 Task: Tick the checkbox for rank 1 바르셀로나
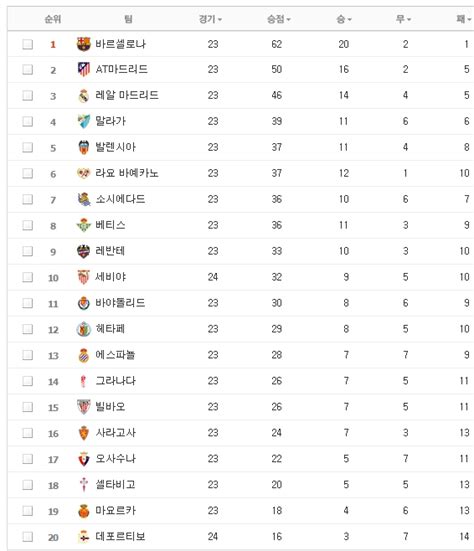(x=27, y=44)
